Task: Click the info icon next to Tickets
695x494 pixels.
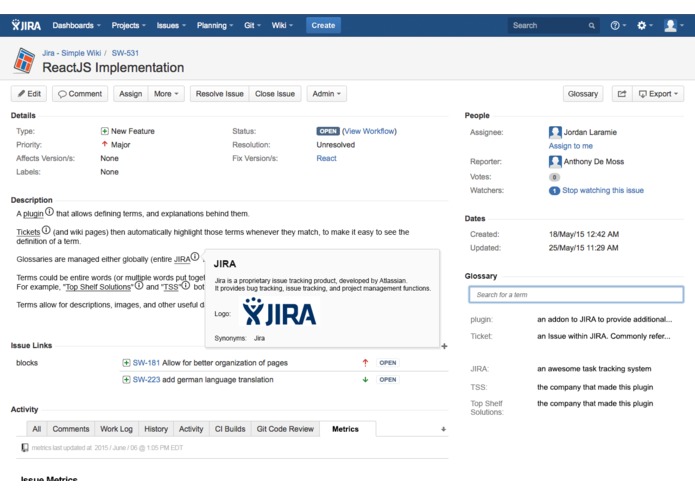Action: pos(46,229)
